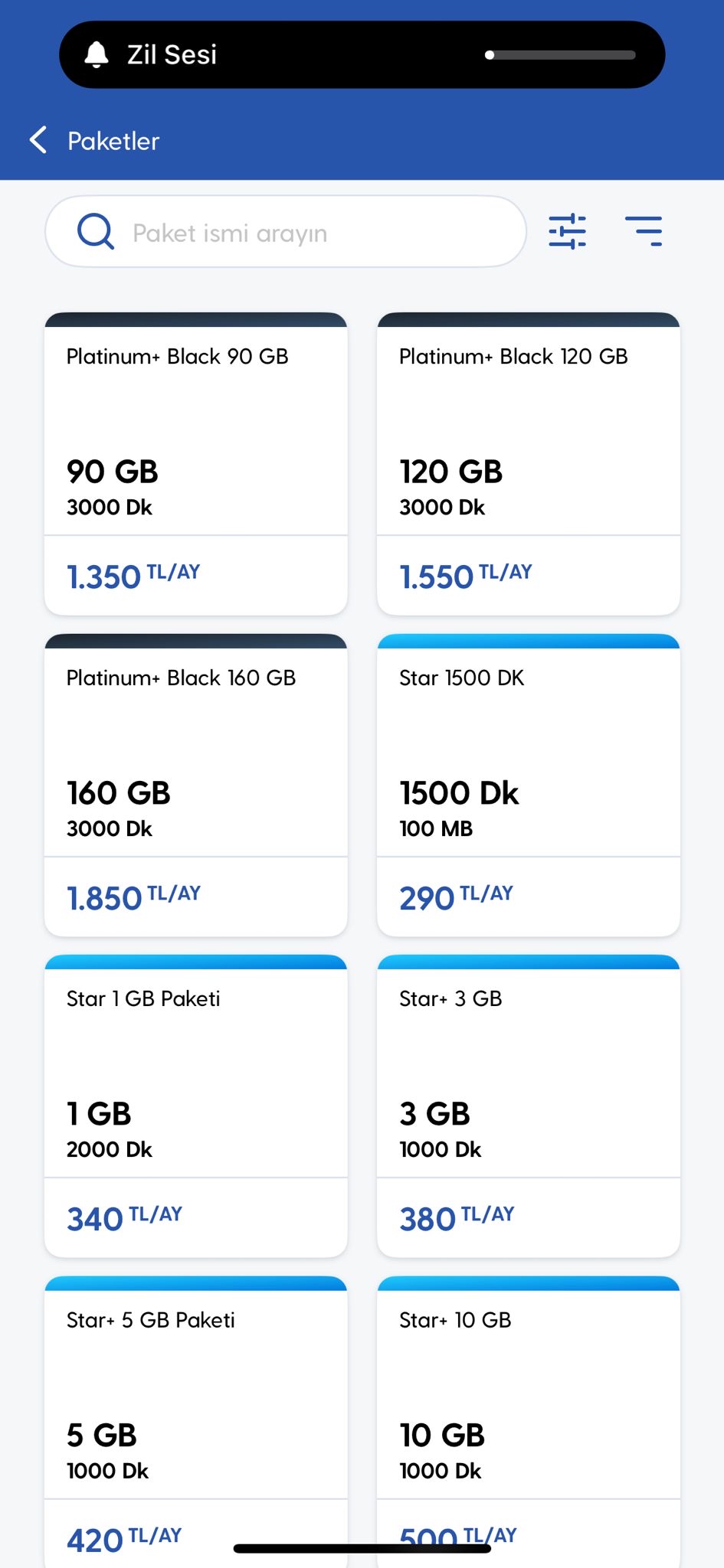724x1568 pixels.
Task: Tap the Paketler header title
Action: coord(113,141)
